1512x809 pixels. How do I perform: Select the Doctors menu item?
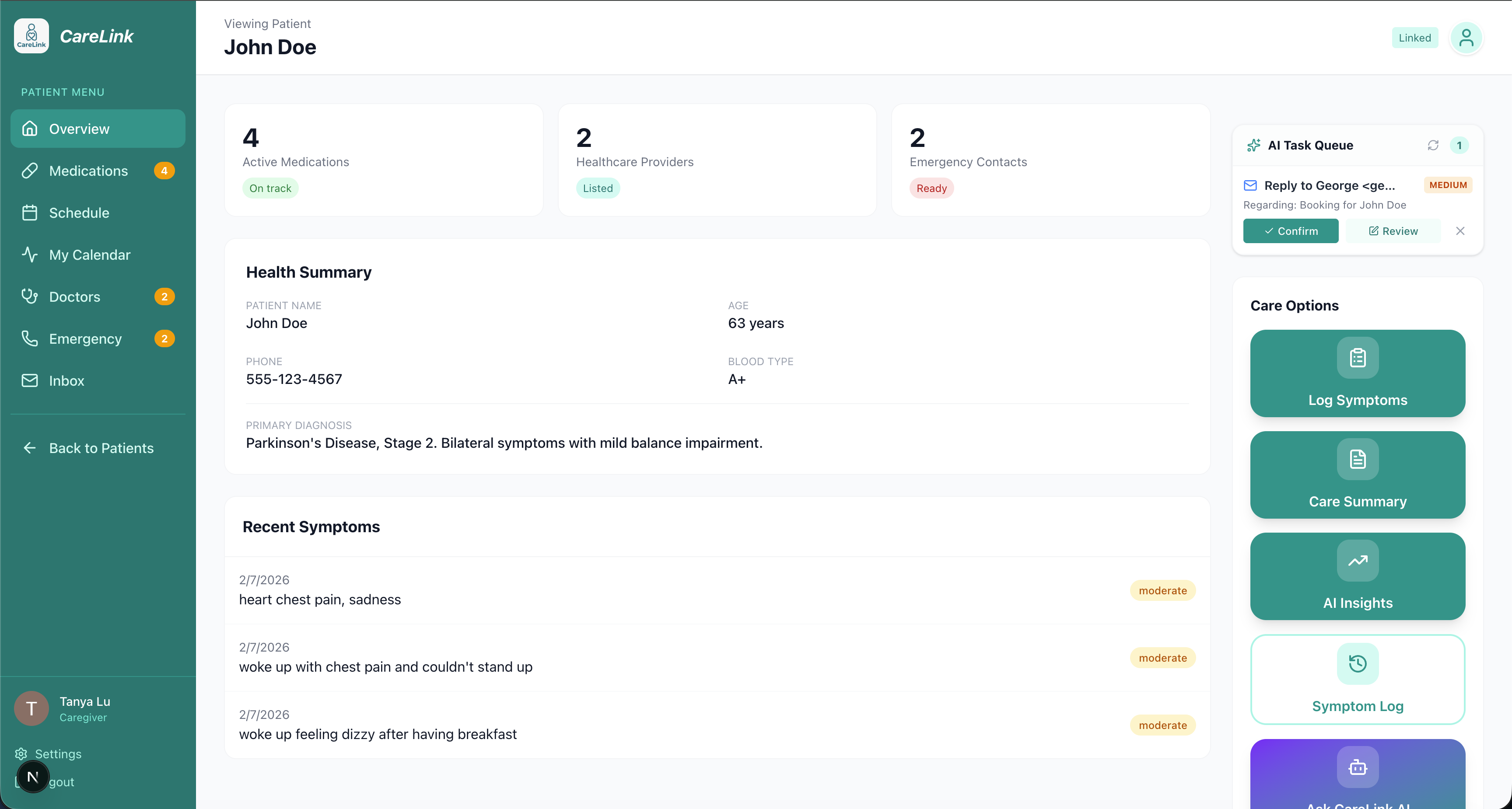74,297
